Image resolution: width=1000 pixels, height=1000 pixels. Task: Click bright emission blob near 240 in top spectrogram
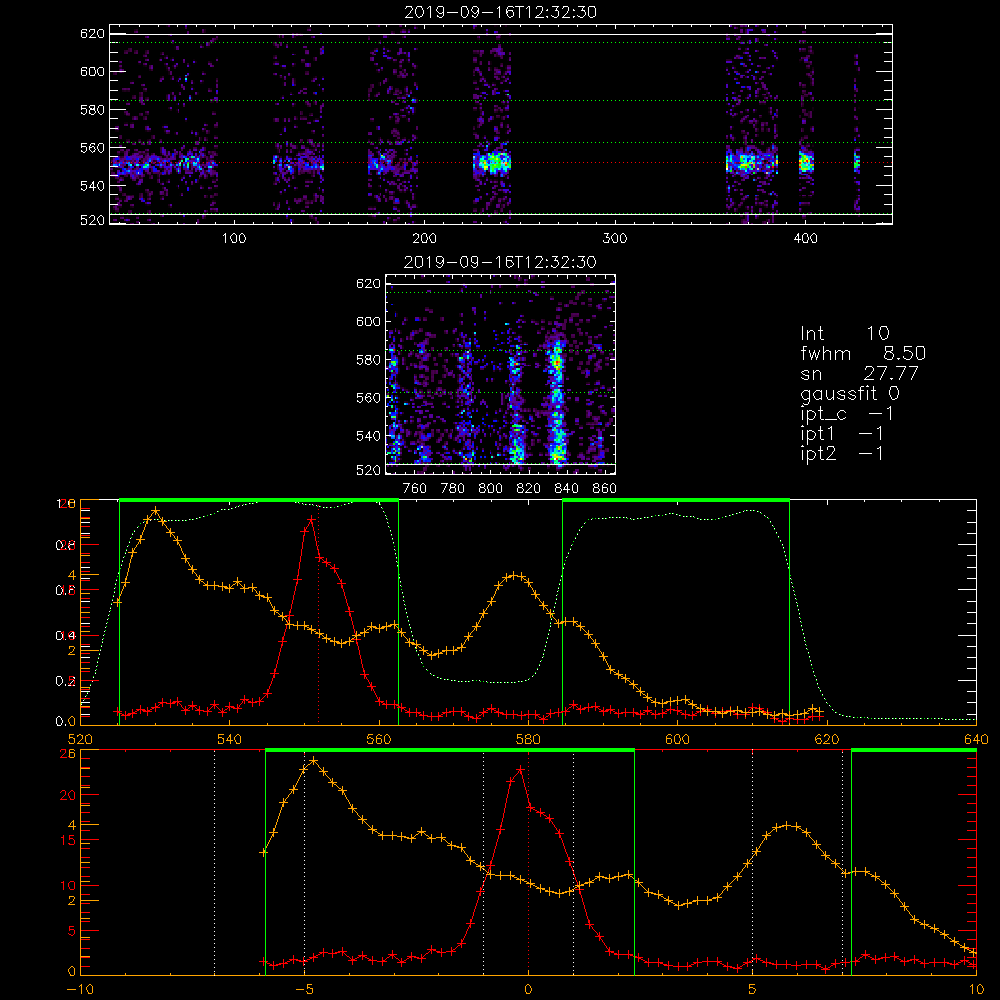[492, 162]
